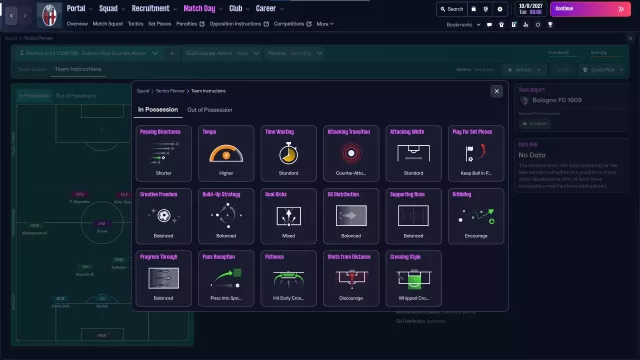The height and width of the screenshot is (360, 640).
Task: Open the Tempo gauge instruction card
Action: point(226,153)
